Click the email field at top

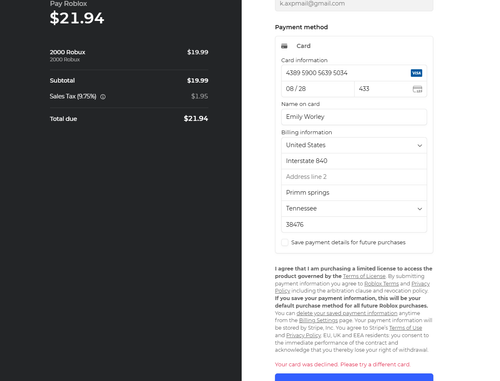coord(354,5)
